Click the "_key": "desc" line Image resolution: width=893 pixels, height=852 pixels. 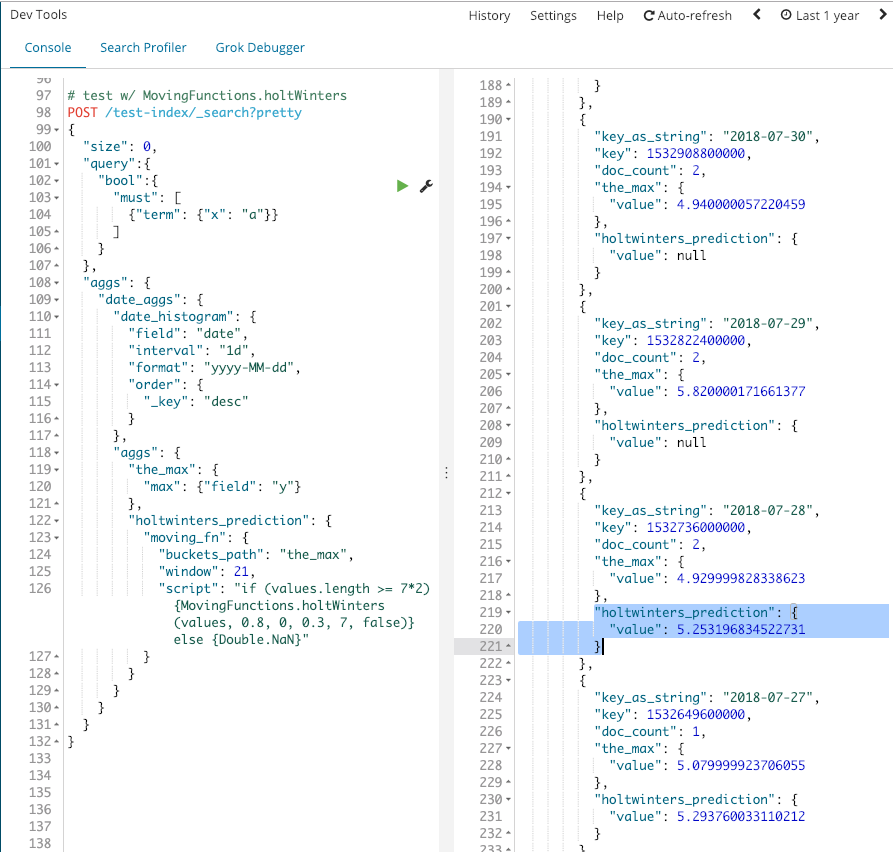click(196, 402)
